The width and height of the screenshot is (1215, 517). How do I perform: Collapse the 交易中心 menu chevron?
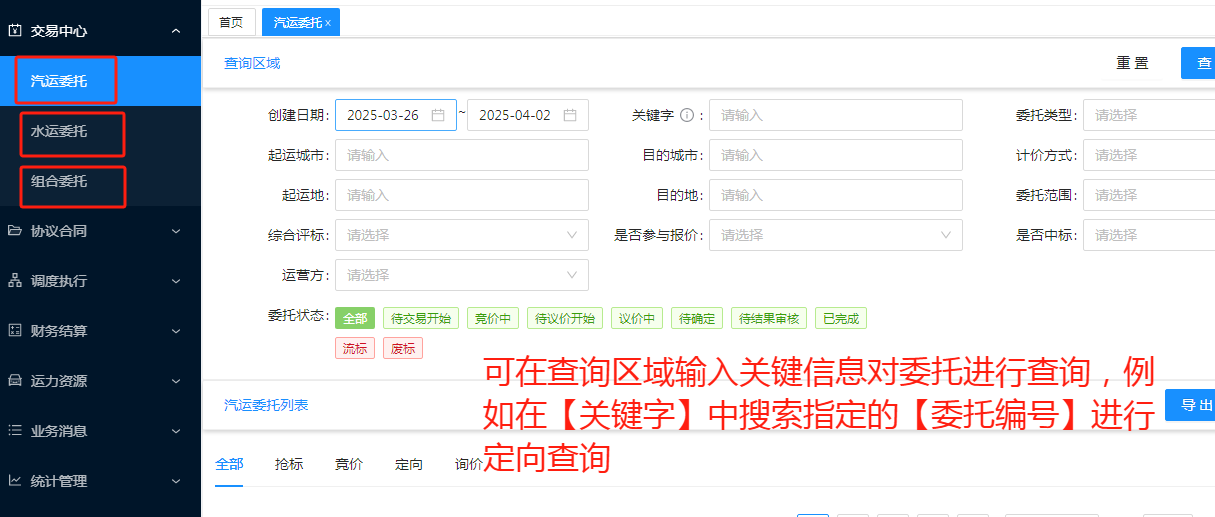[176, 31]
